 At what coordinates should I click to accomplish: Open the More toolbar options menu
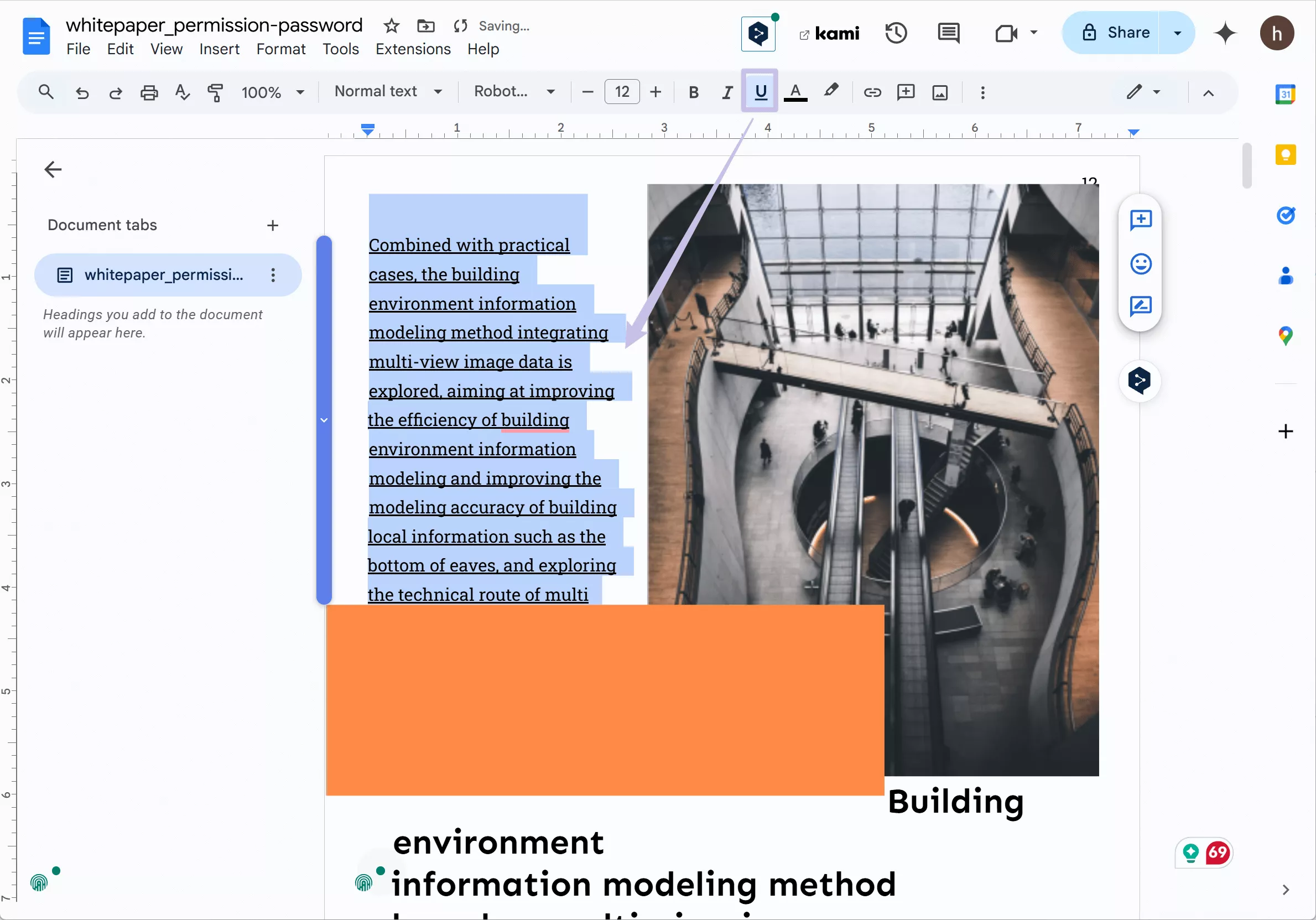point(982,92)
